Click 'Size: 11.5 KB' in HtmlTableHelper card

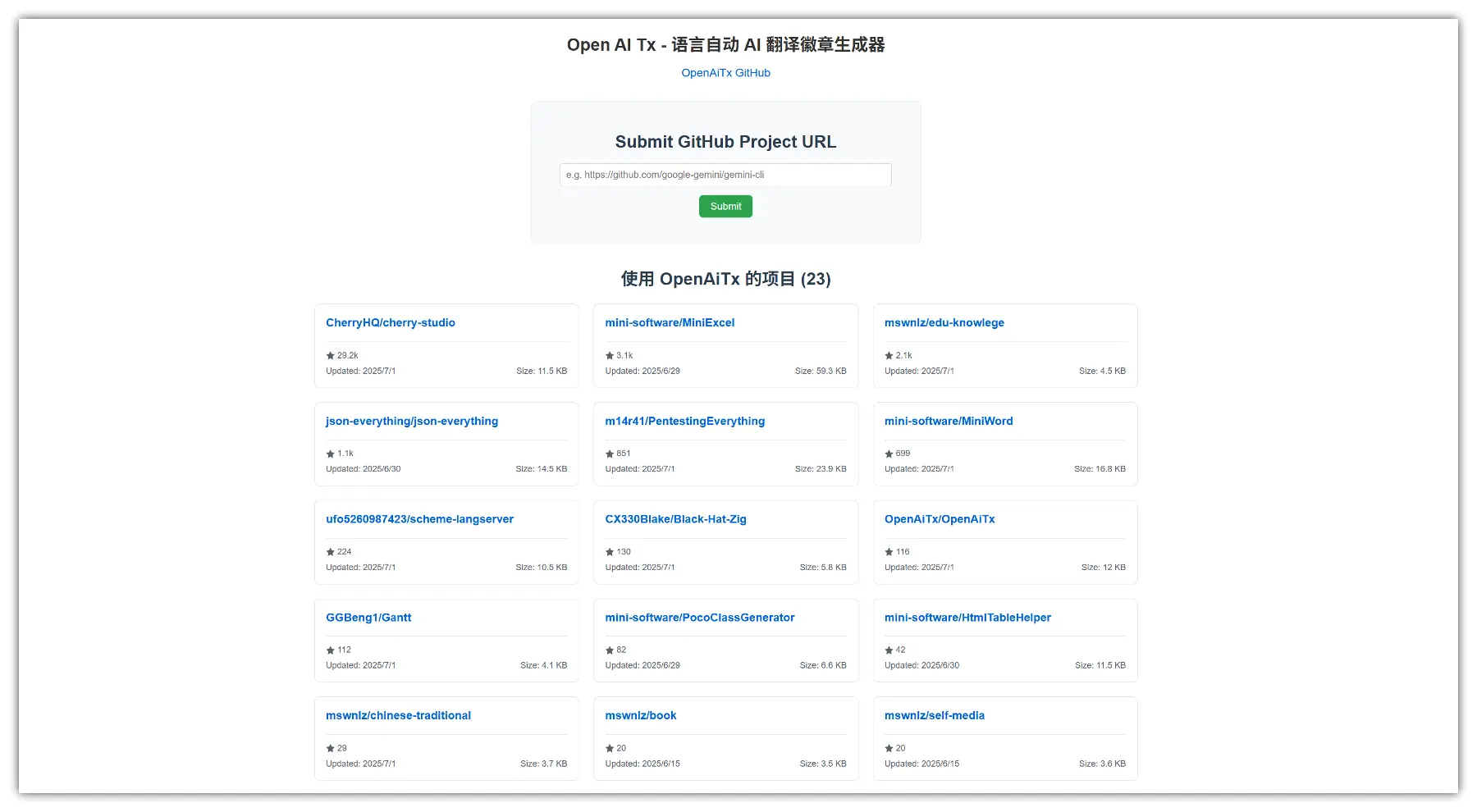click(x=1100, y=666)
